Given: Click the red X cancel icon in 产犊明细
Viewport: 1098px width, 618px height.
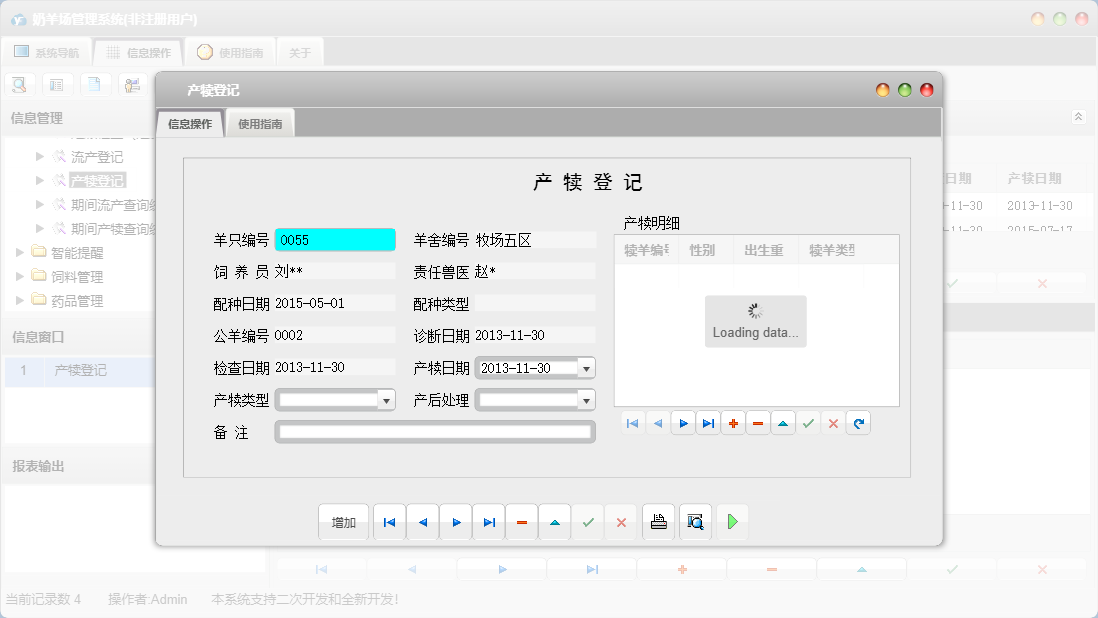Looking at the screenshot, I should pos(833,423).
